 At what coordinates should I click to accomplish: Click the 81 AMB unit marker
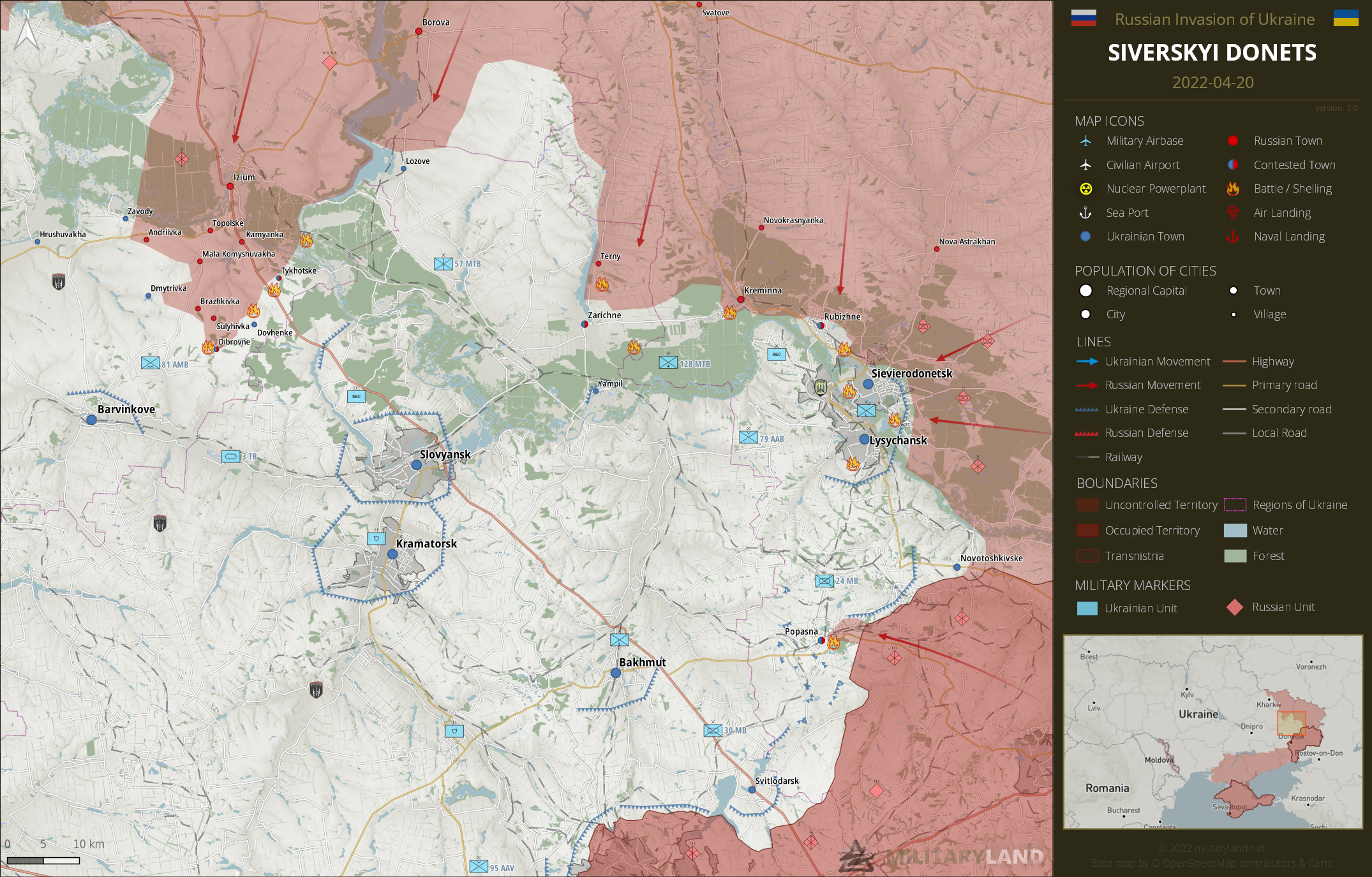click(151, 363)
